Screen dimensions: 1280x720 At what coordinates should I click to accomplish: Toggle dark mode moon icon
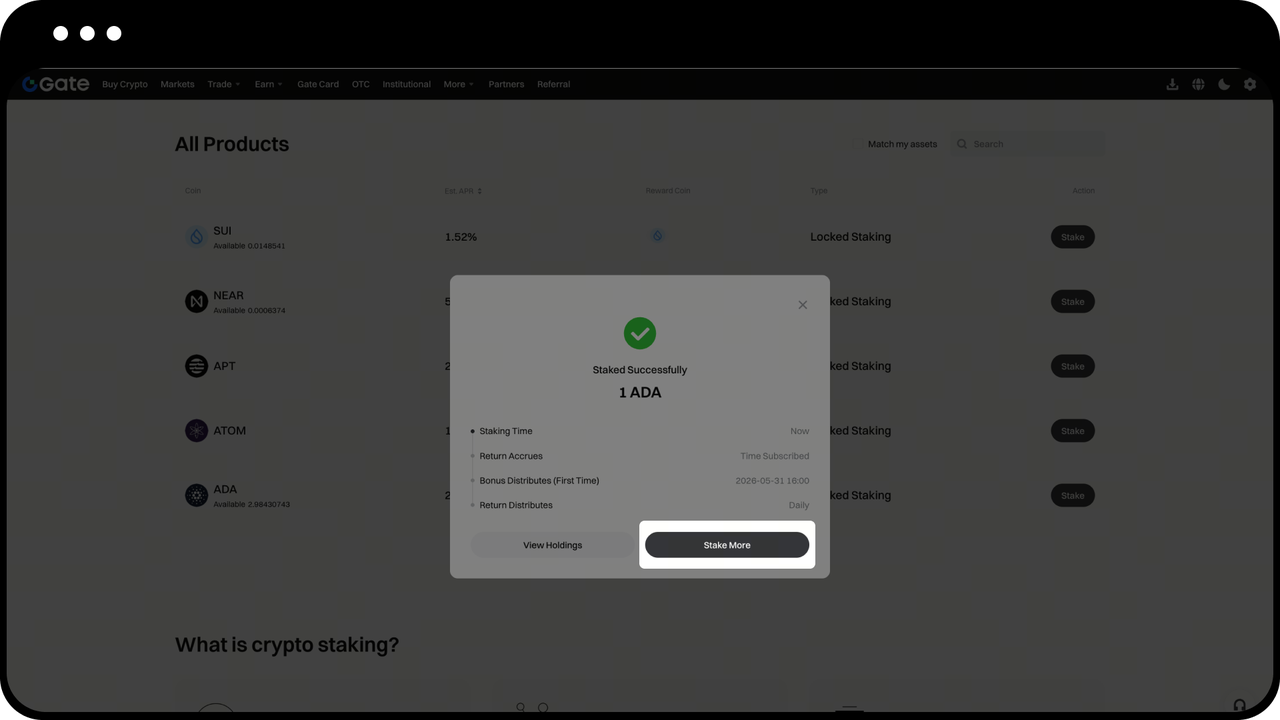click(1224, 84)
